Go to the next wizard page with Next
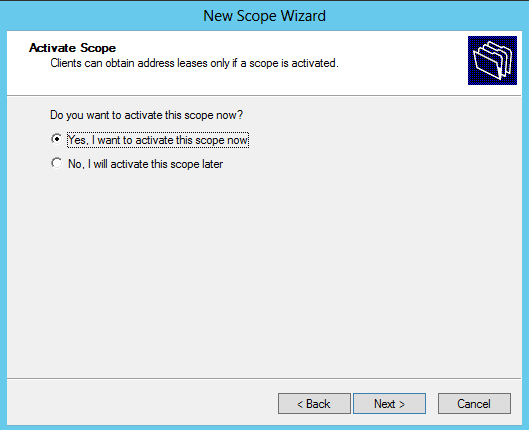Viewport: 529px width, 430px height. click(x=389, y=403)
